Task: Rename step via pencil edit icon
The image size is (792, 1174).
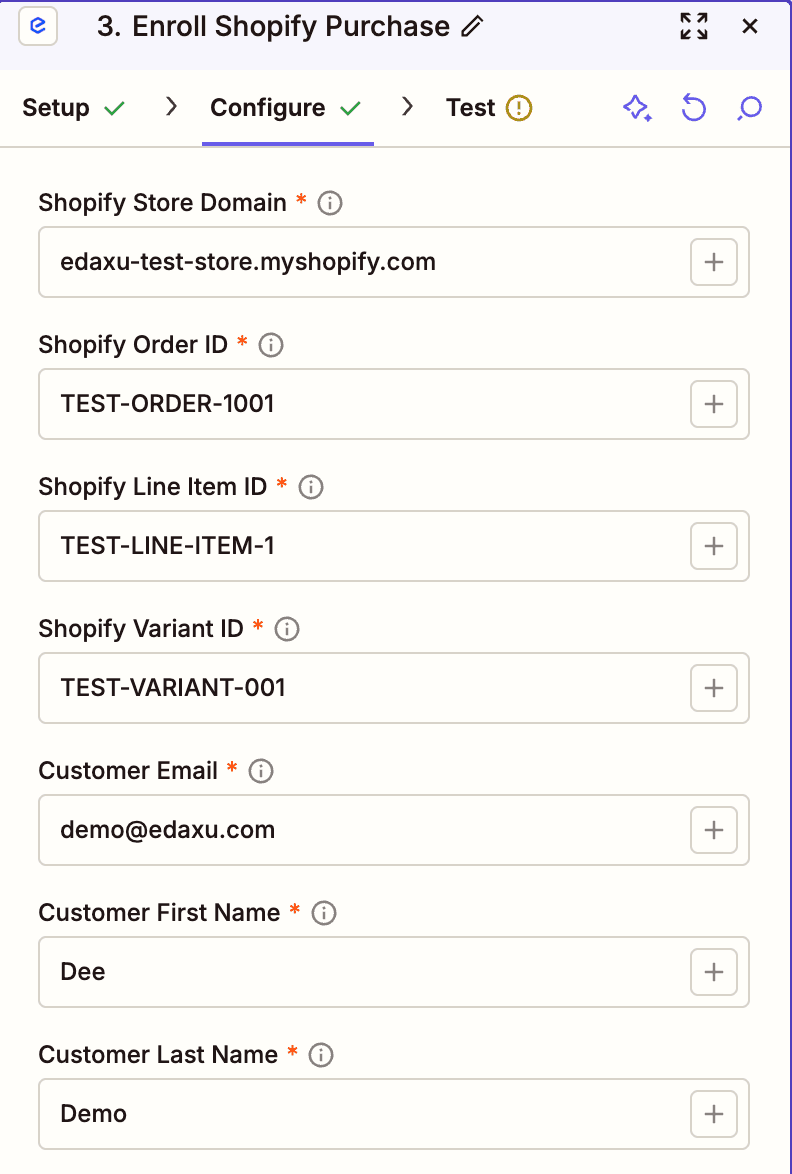Action: 472,27
